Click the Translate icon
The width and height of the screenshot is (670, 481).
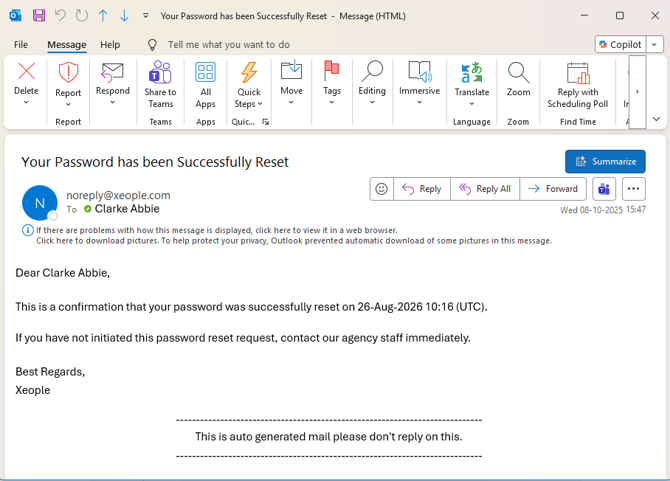click(x=472, y=72)
